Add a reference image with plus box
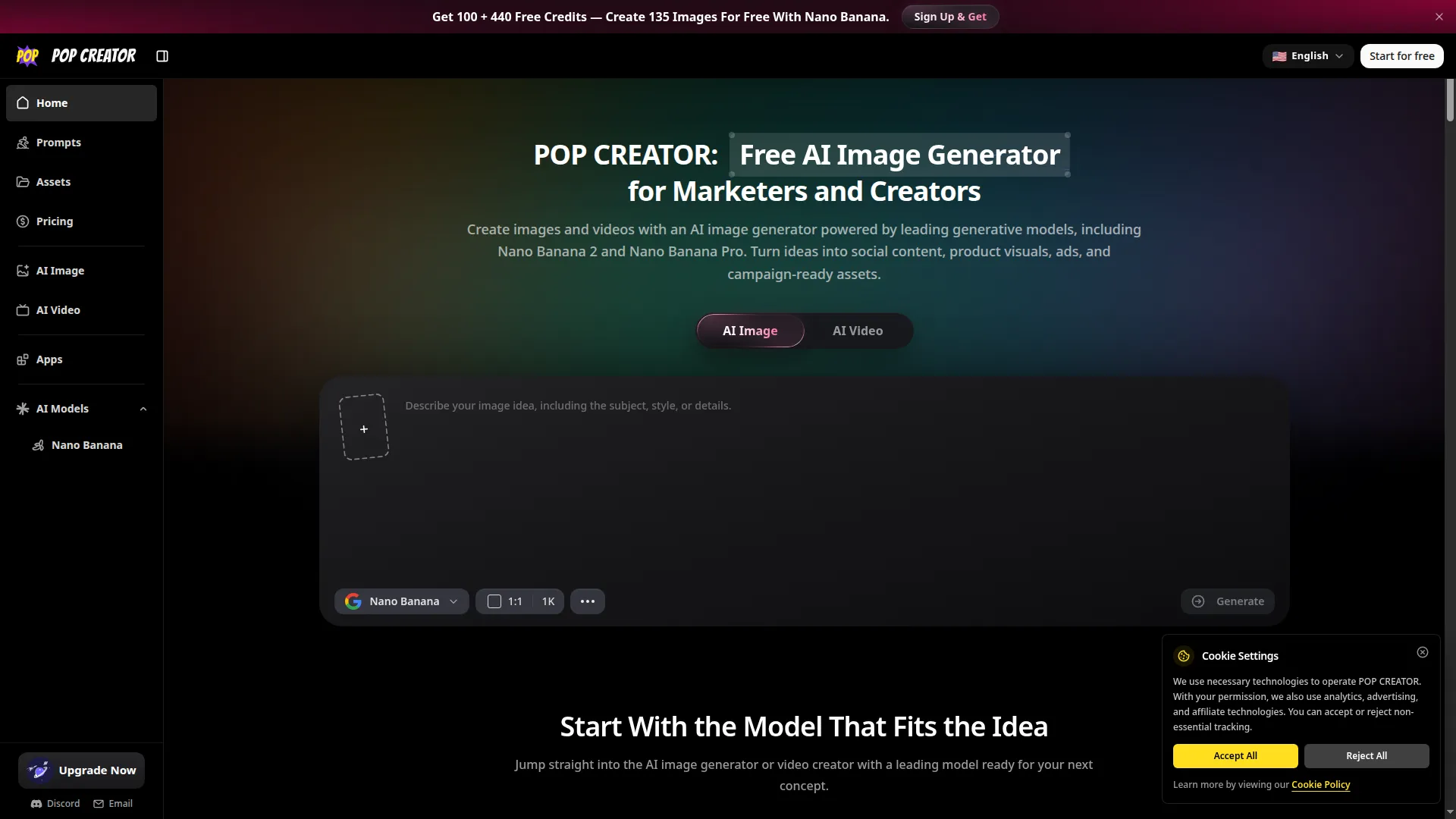 click(x=364, y=427)
